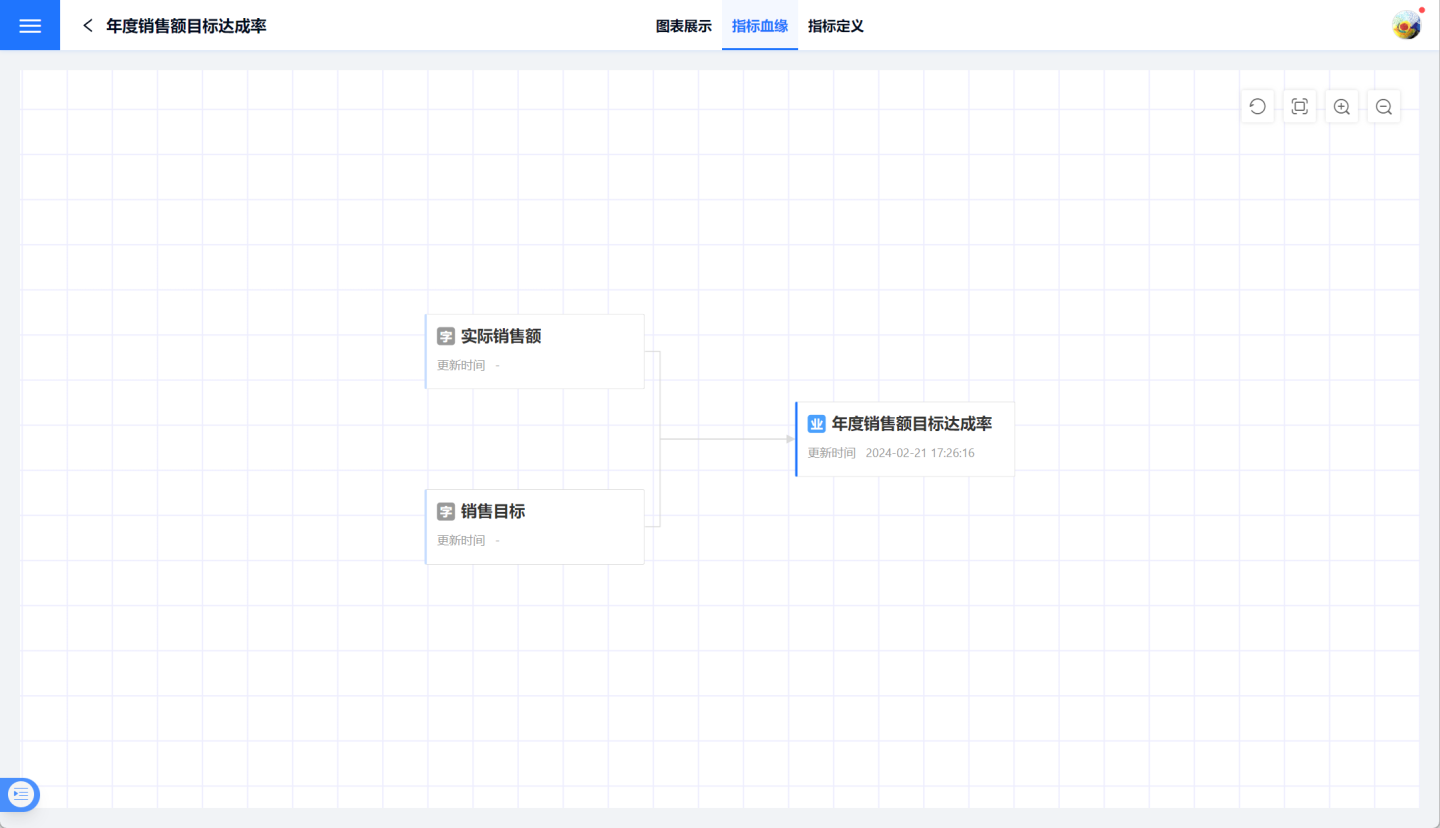Open the hamburger main menu
Image resolution: width=1440 pixels, height=828 pixels.
30,26
